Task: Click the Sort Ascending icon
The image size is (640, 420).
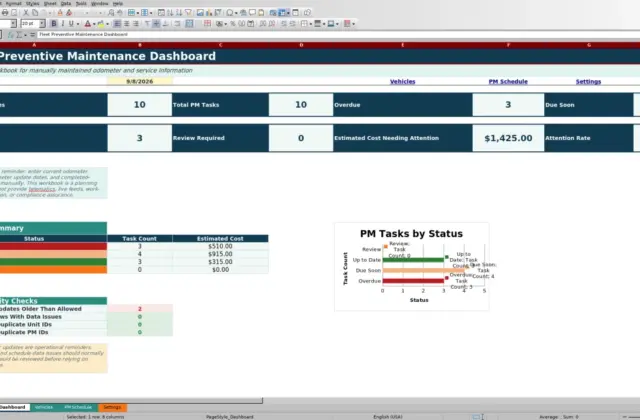Action: (170, 13)
